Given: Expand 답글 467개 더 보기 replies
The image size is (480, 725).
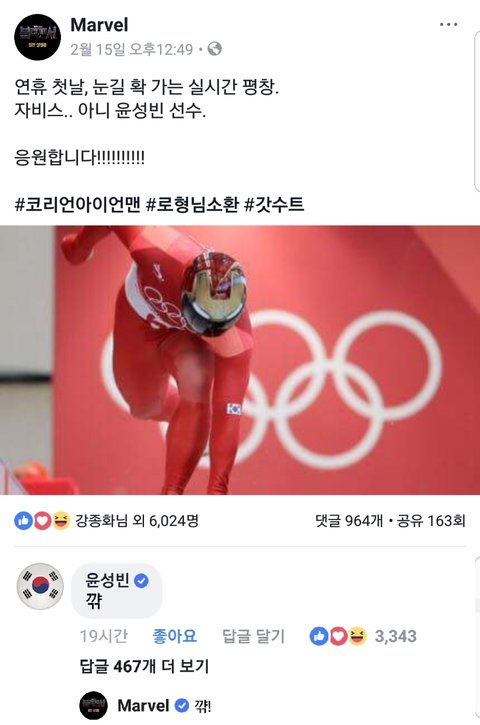Looking at the screenshot, I should (145, 666).
